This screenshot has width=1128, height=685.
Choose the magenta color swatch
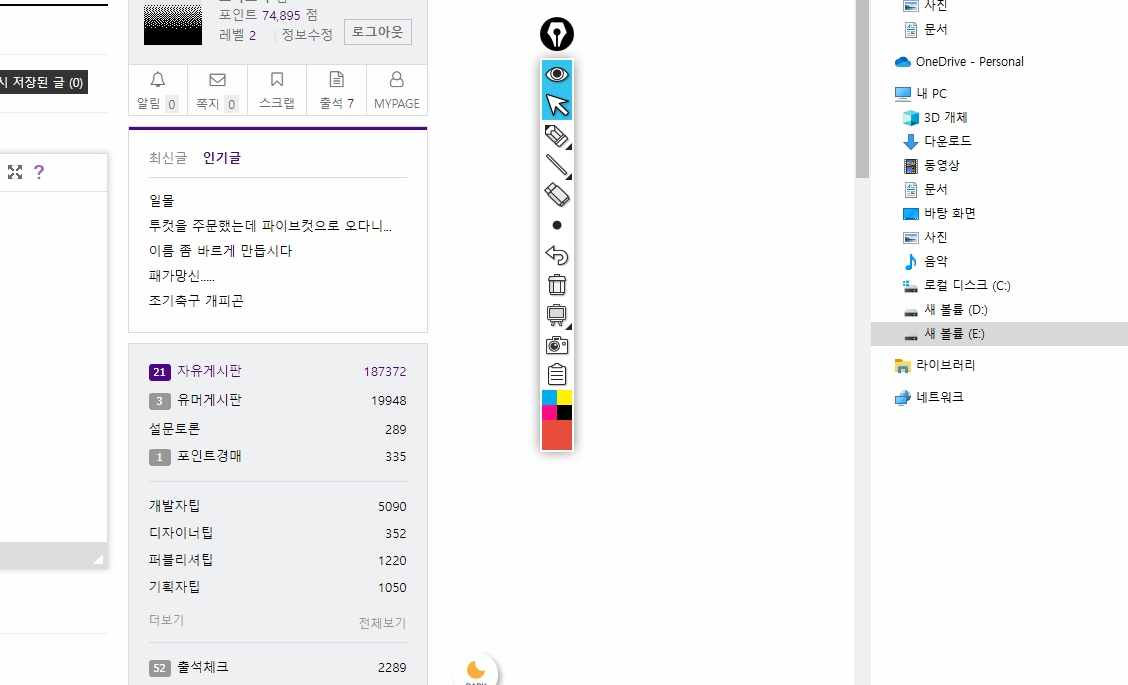[549, 412]
